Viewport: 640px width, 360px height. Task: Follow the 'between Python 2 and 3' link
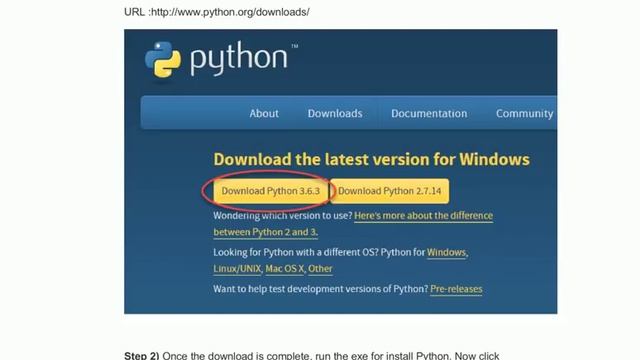click(265, 232)
